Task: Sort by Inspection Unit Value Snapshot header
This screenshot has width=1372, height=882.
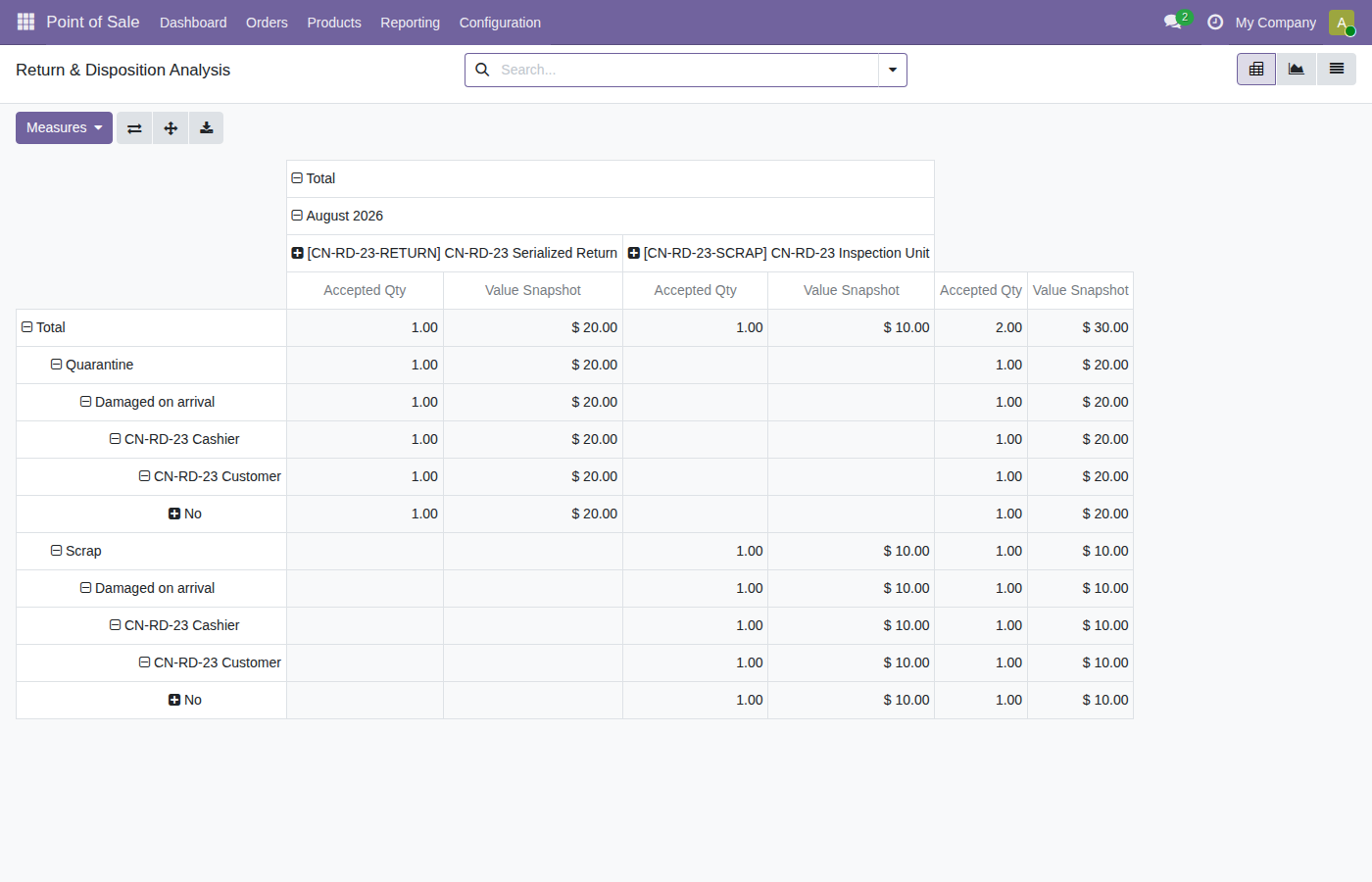Action: coord(851,290)
